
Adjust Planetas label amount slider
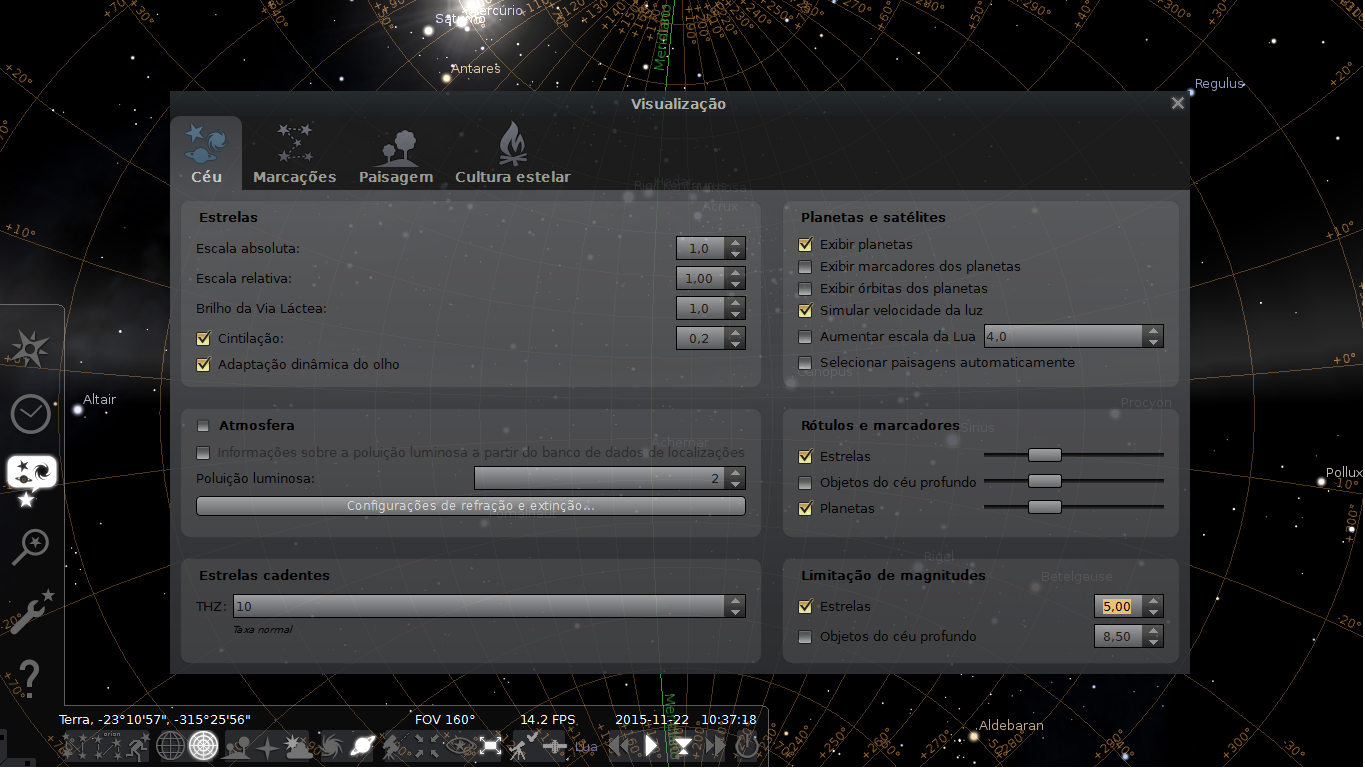(x=1045, y=507)
